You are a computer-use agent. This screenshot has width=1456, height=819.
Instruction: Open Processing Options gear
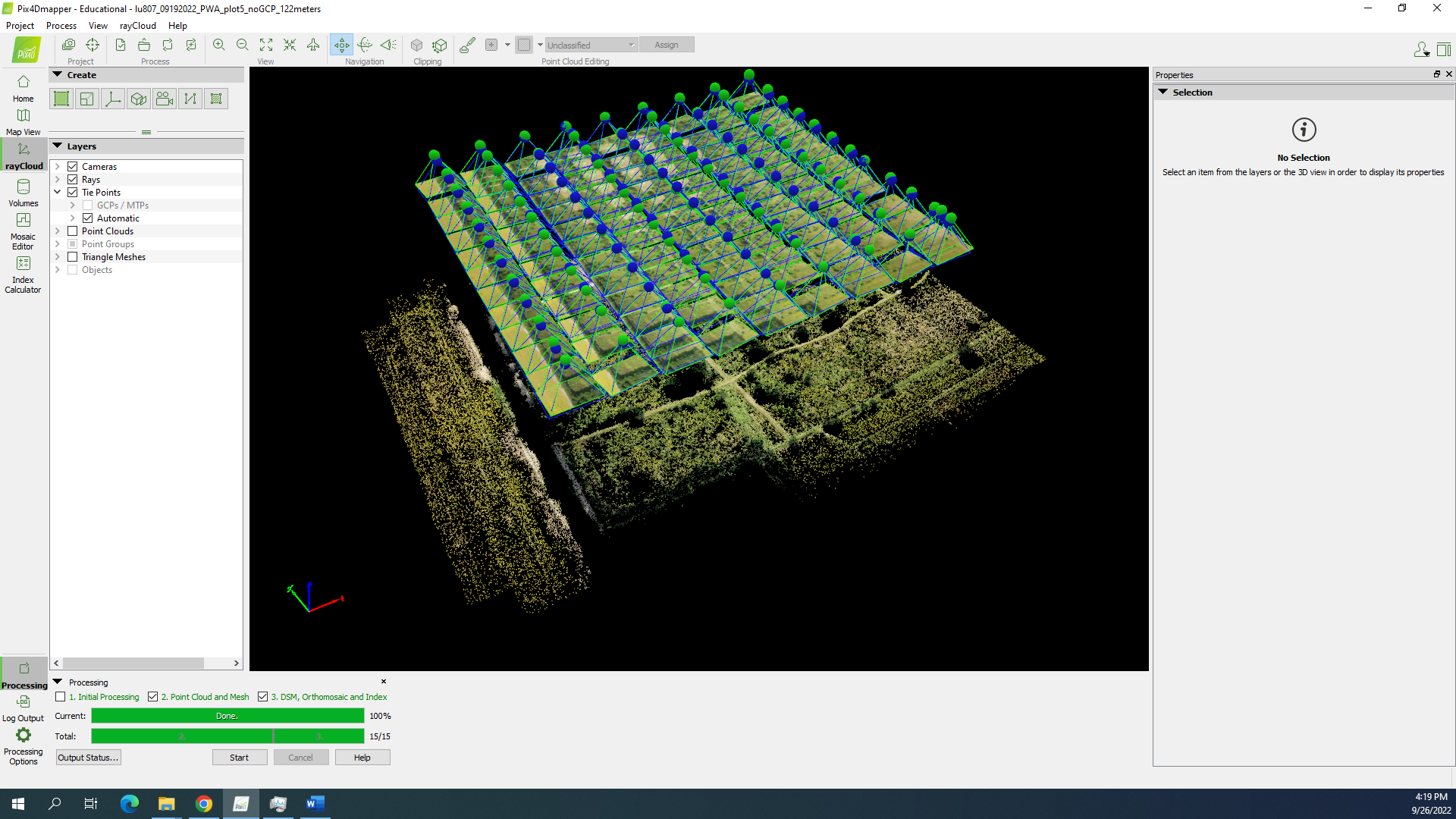(24, 746)
